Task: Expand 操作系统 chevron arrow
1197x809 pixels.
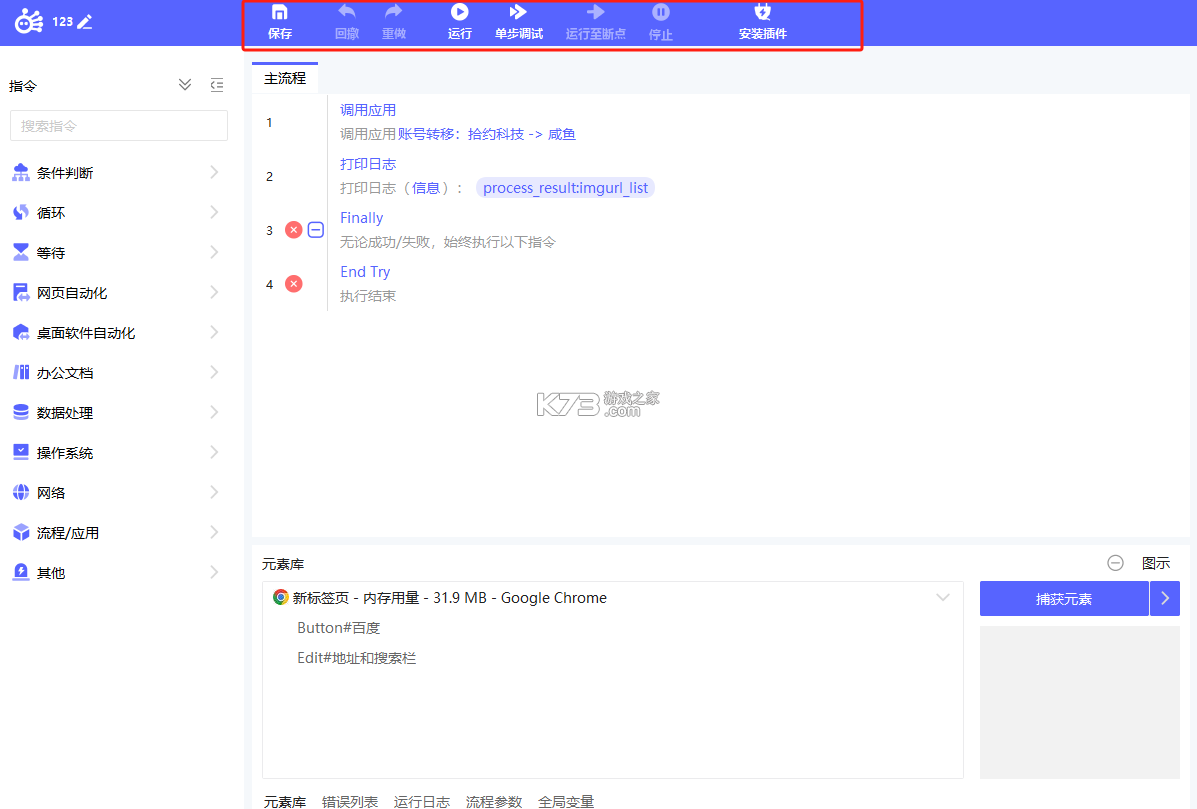Action: pos(215,452)
